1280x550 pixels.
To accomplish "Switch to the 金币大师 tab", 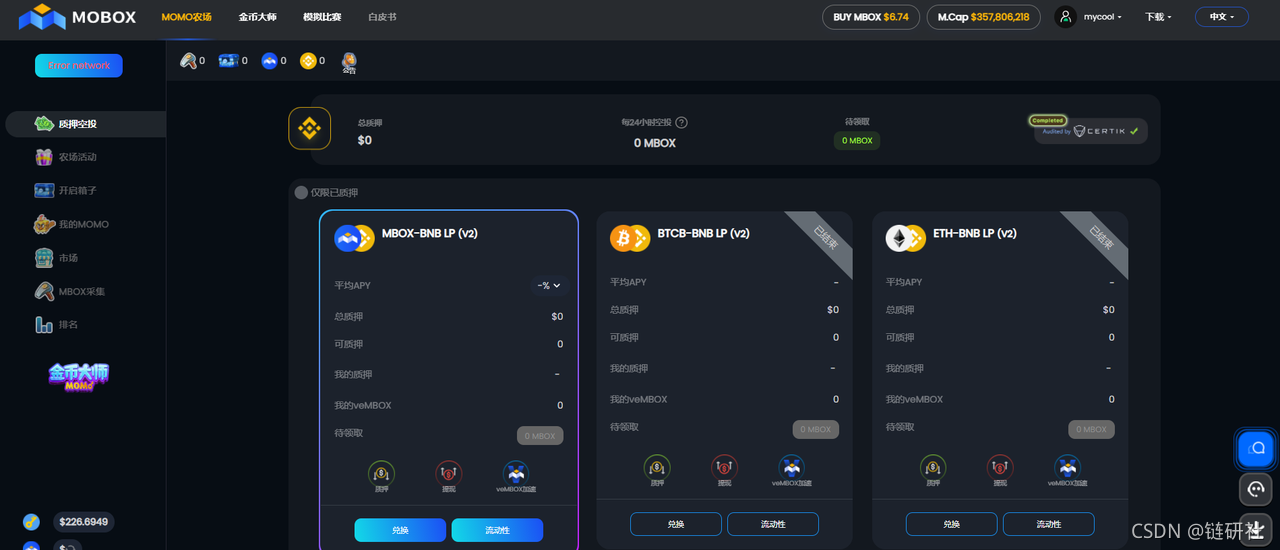I will point(258,17).
